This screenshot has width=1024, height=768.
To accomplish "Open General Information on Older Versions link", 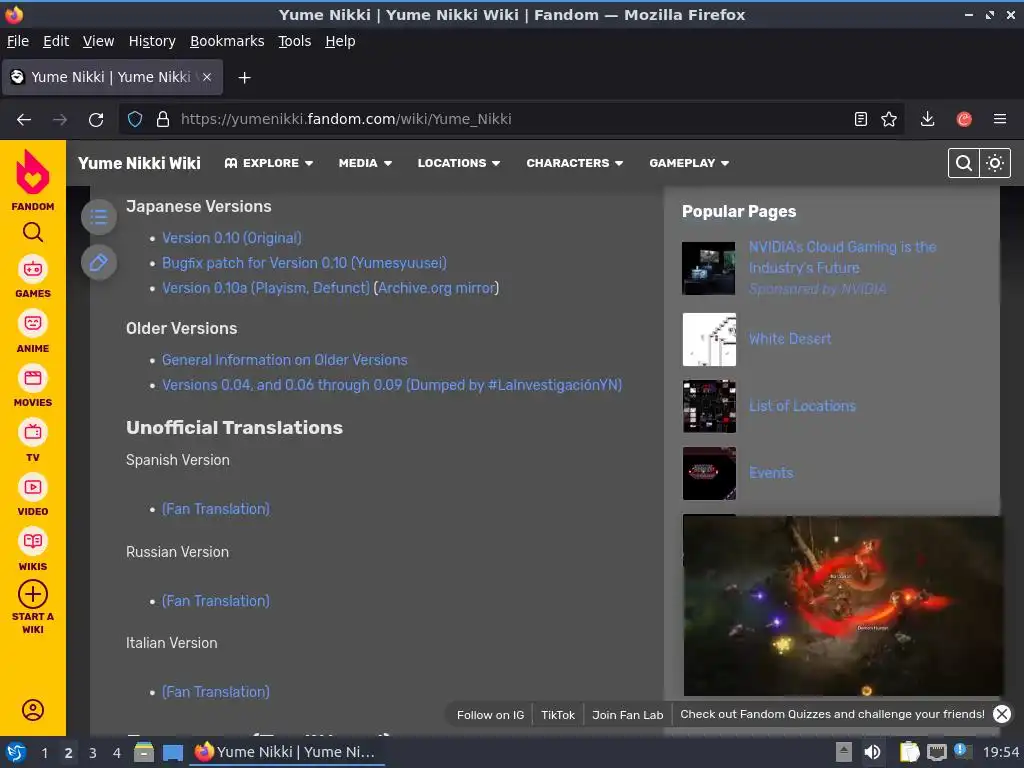I will (x=285, y=360).
